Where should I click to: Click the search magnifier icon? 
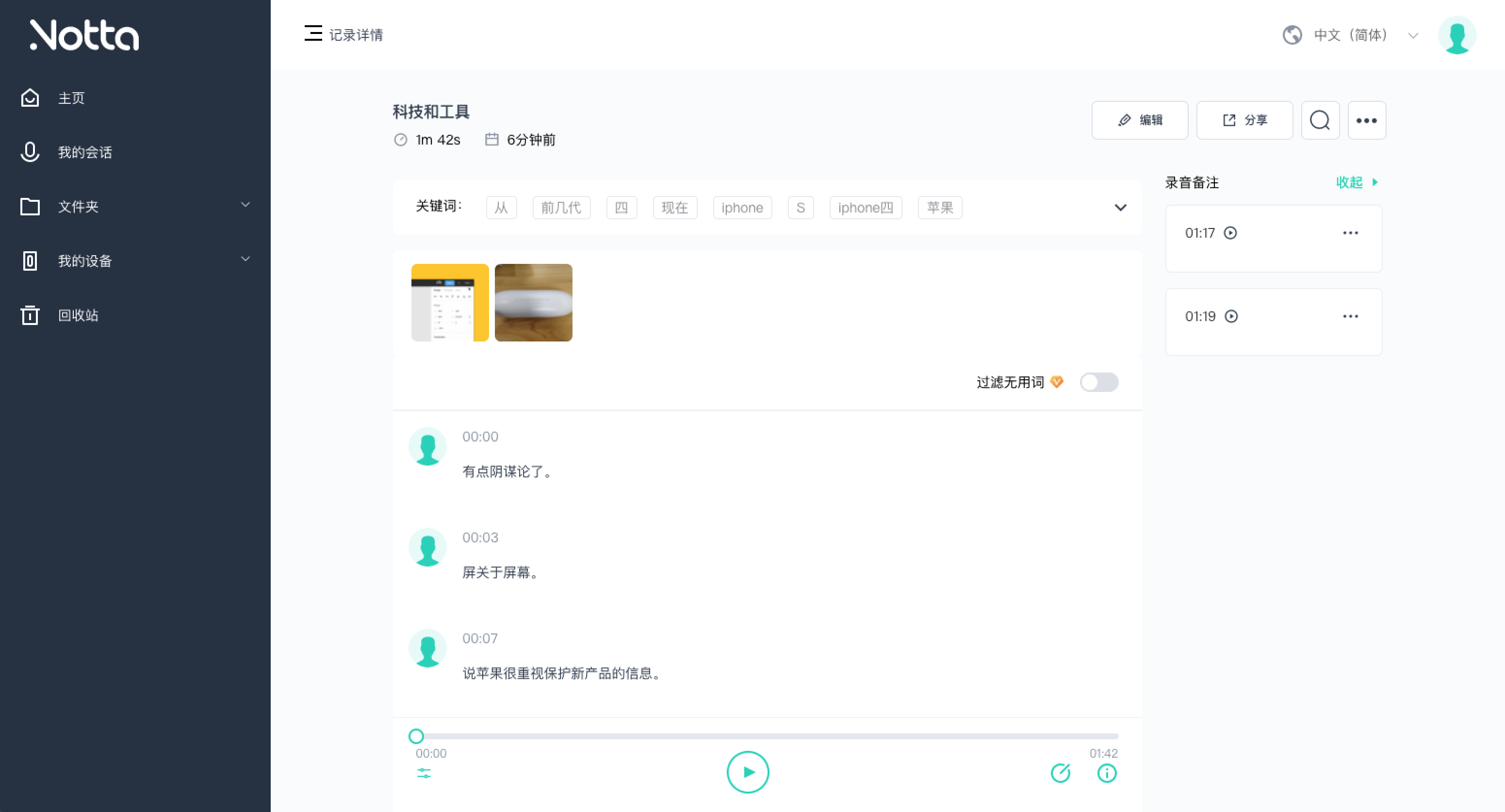(x=1320, y=120)
